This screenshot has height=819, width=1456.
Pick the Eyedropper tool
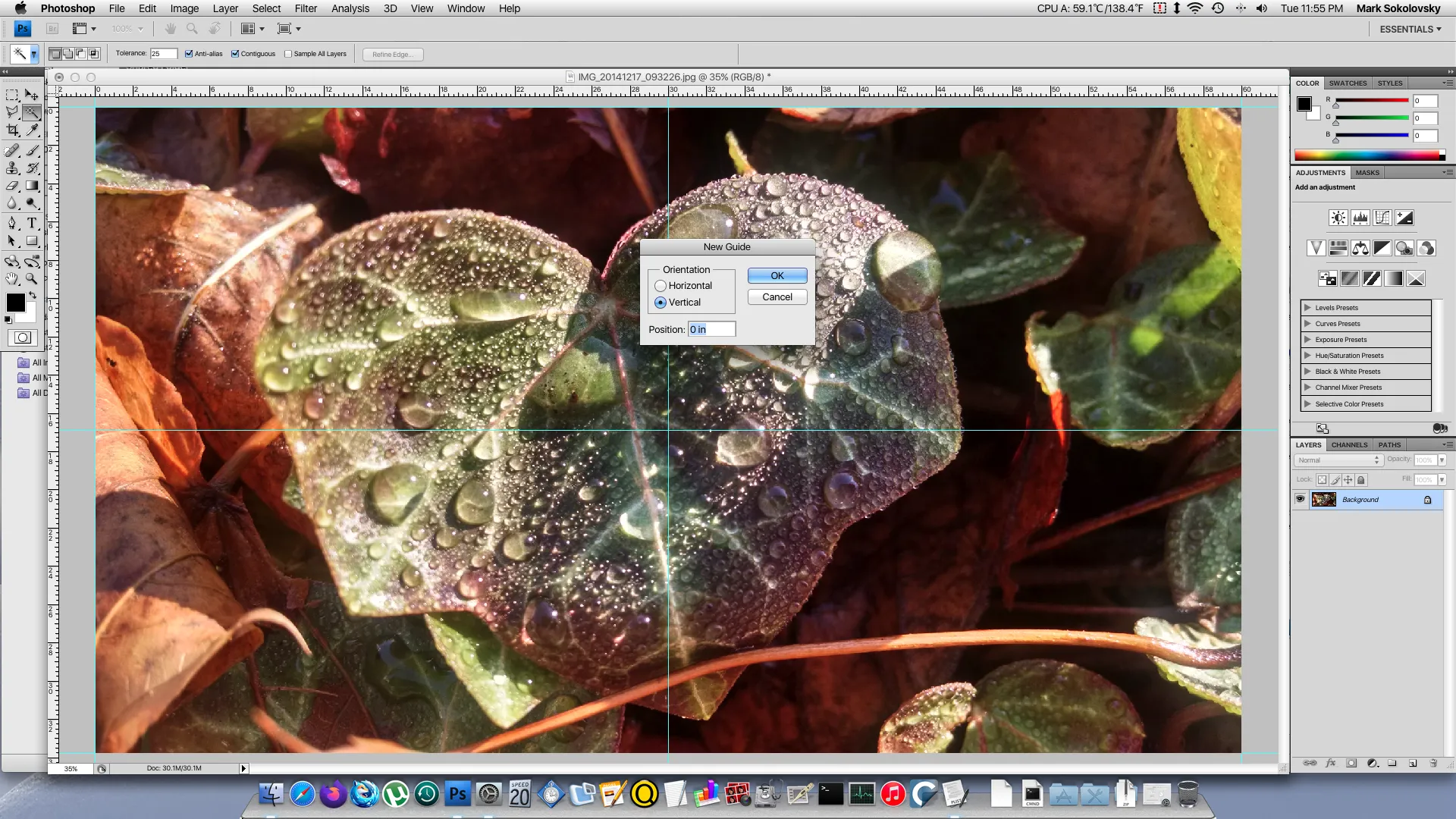[x=32, y=129]
